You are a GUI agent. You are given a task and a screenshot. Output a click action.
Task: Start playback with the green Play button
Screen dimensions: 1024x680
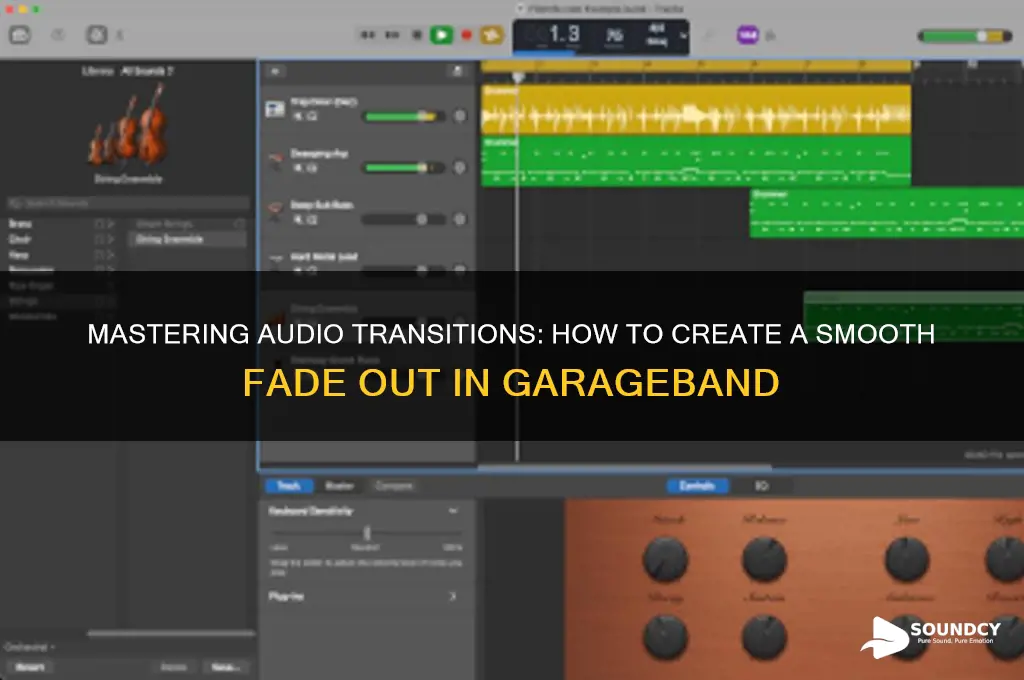[x=441, y=35]
